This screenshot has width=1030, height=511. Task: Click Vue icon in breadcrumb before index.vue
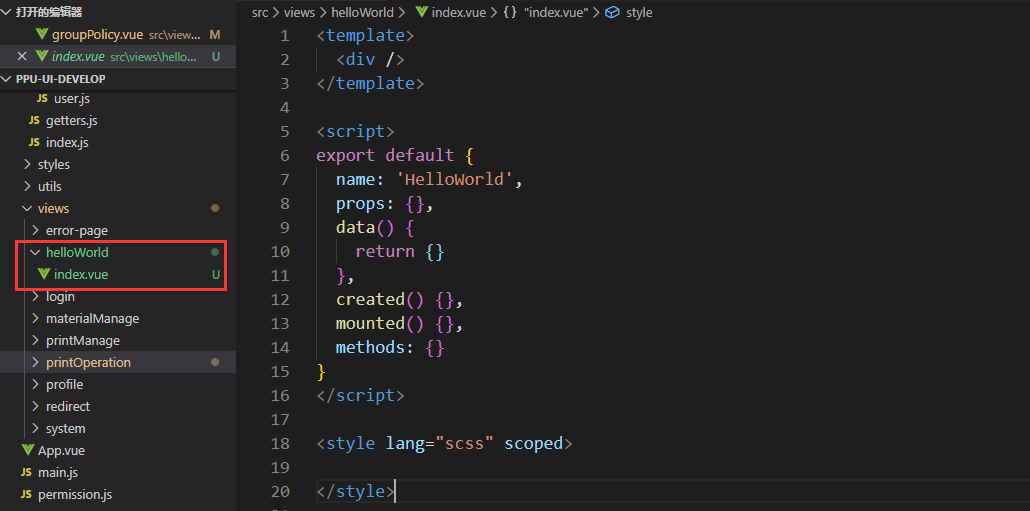tap(422, 12)
